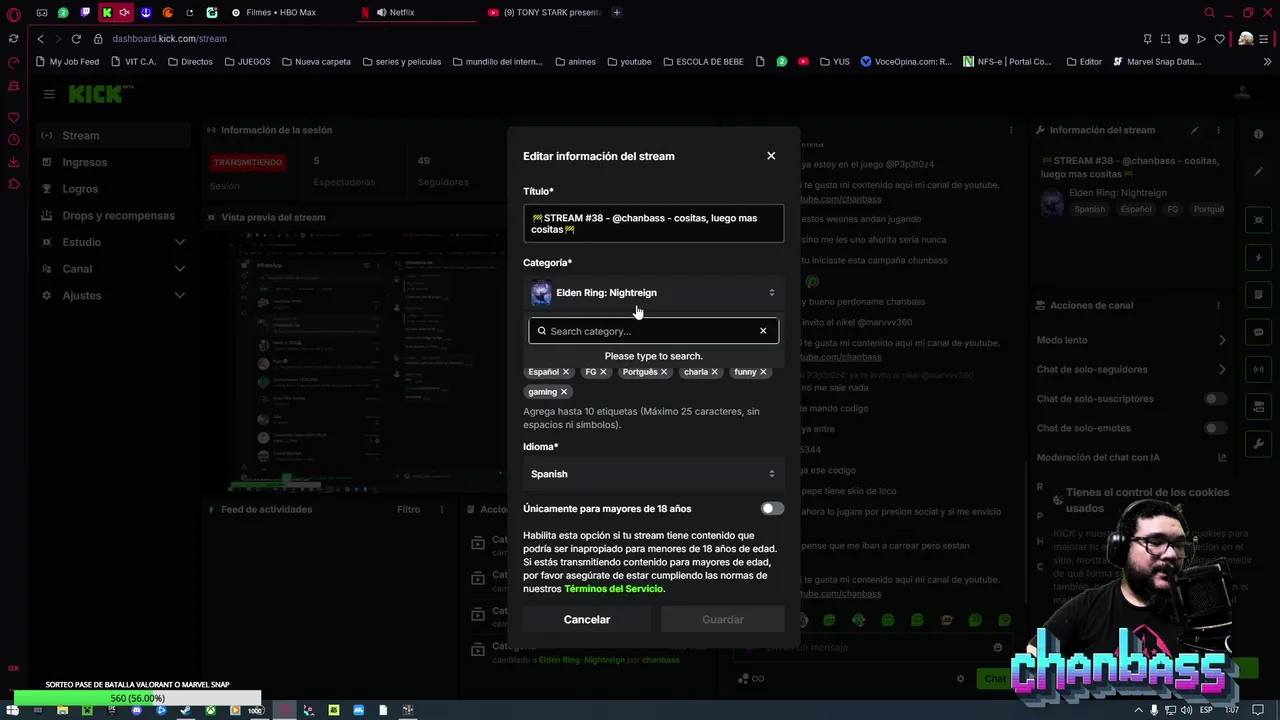Click the green Chat send button
The height and width of the screenshot is (720, 1280).
tap(995, 679)
